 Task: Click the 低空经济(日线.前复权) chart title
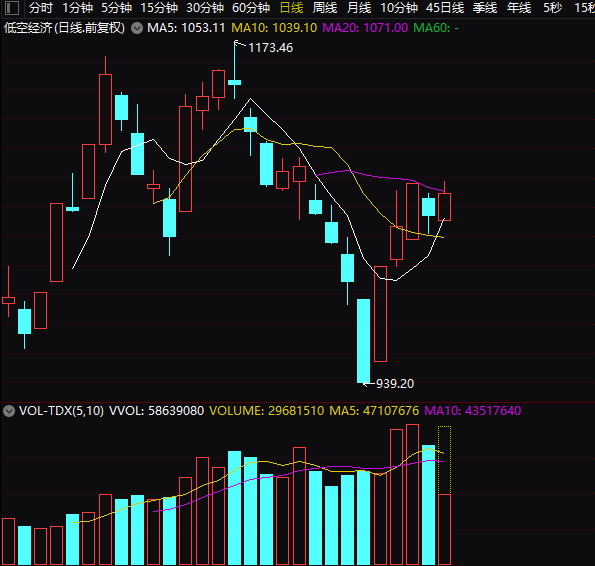(x=64, y=28)
